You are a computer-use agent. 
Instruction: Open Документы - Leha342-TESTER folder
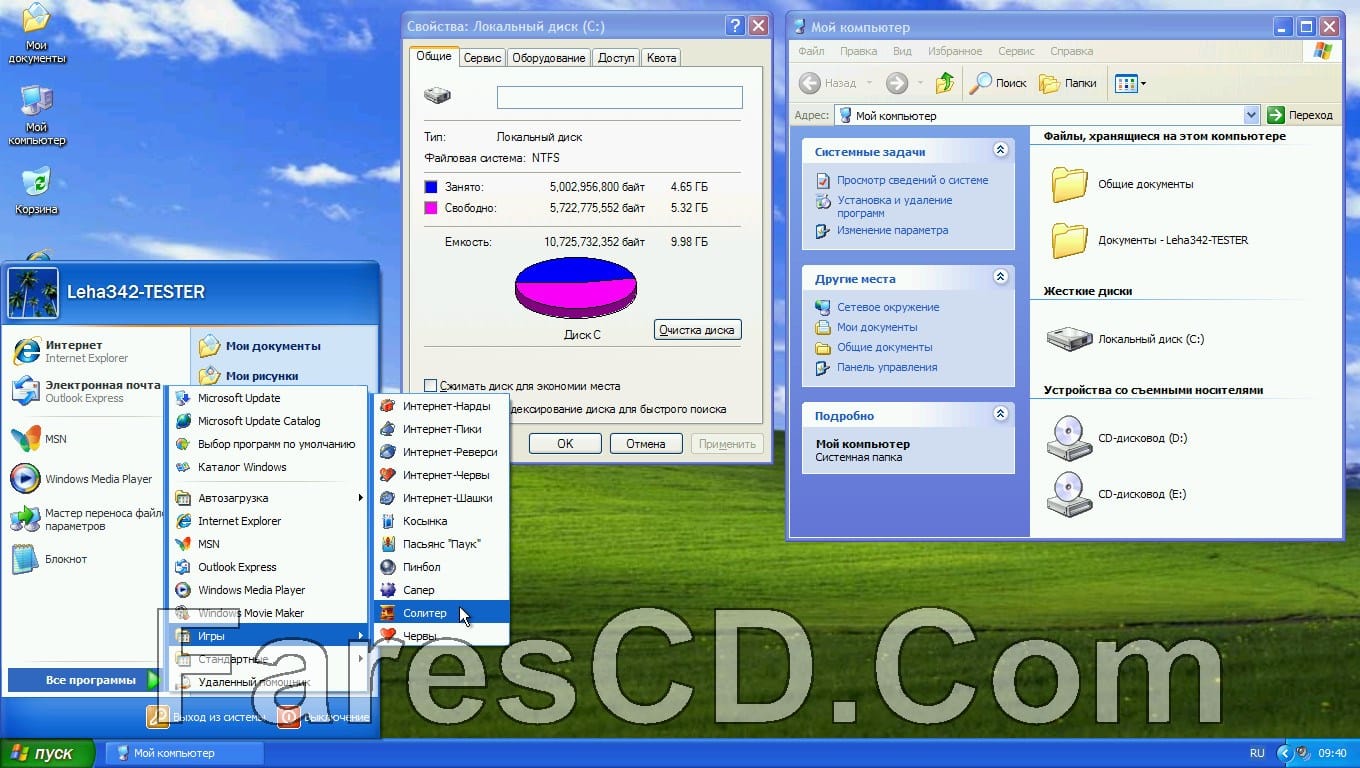pos(1149,240)
